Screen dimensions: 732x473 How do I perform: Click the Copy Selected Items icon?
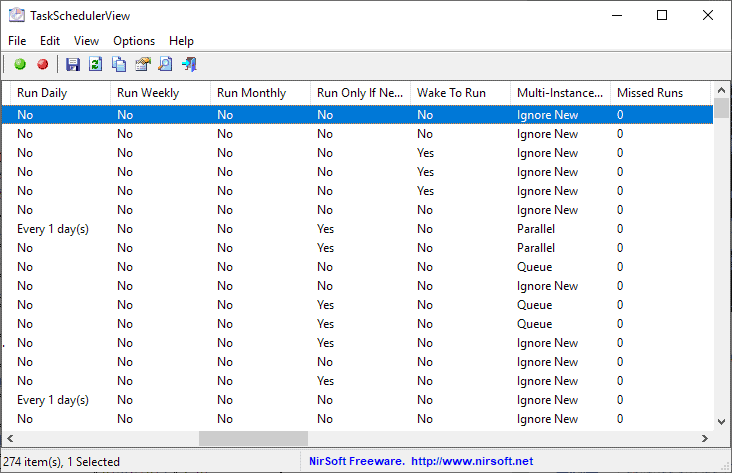119,64
